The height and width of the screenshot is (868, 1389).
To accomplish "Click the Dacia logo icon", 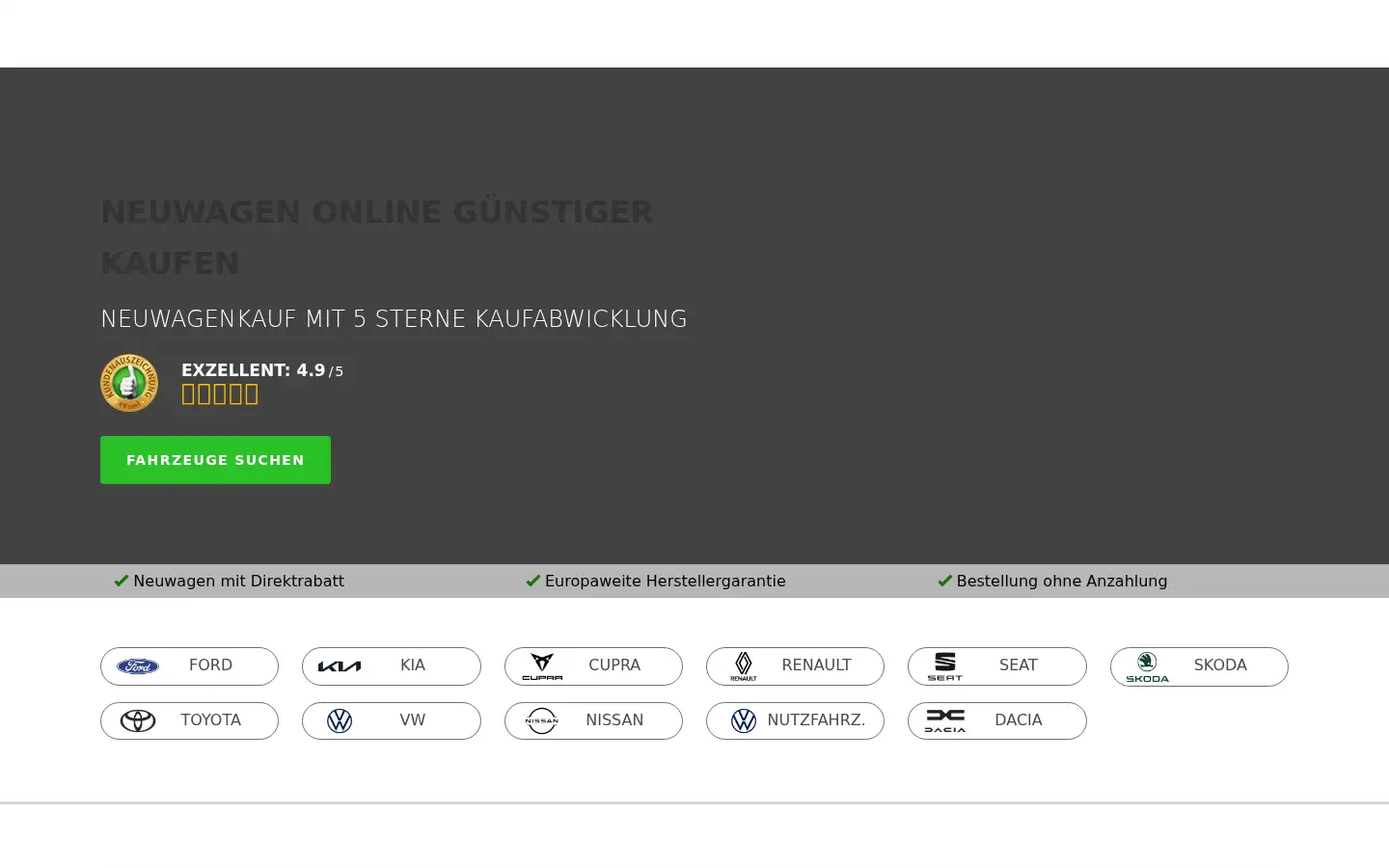I will [945, 720].
